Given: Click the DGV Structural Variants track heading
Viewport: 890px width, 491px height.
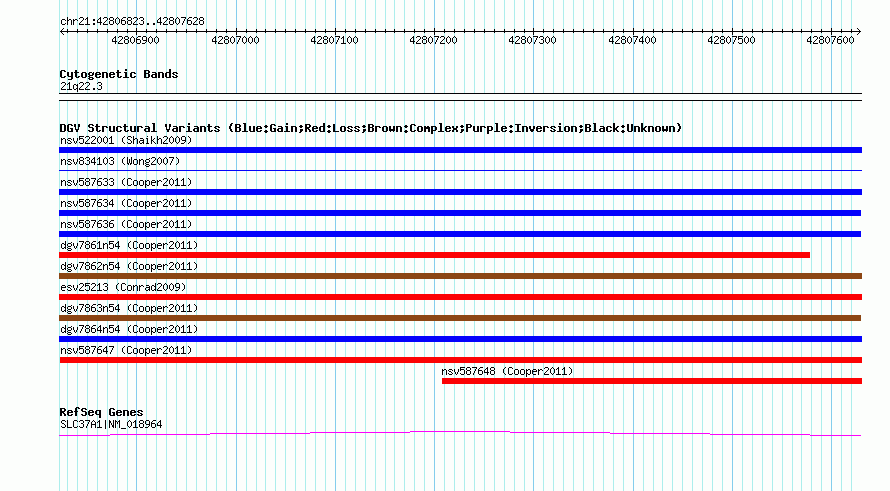Looking at the screenshot, I should click(371, 128).
